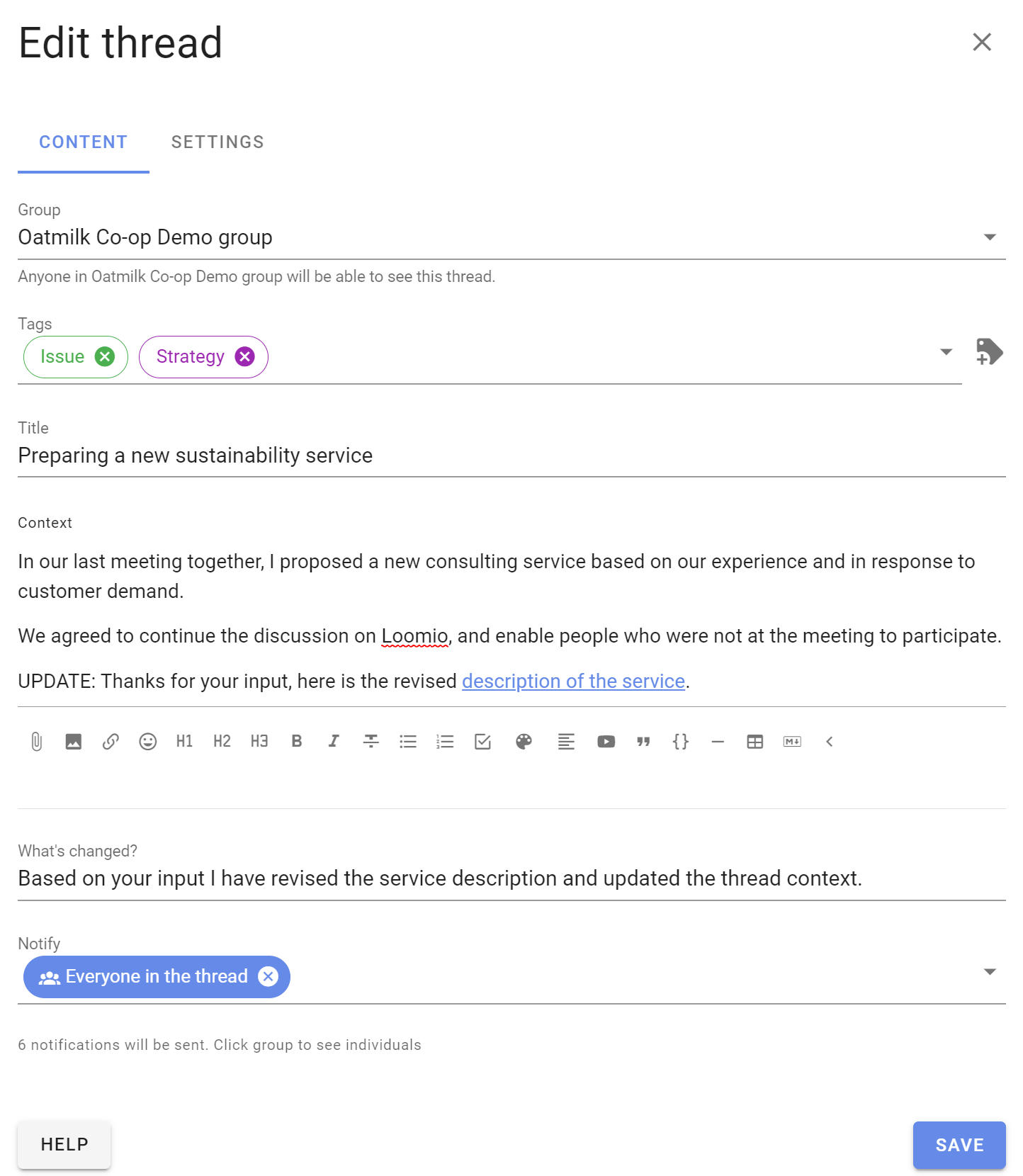Screen dimensions: 1023x1176
Task: Insert a table into the editor
Action: pos(754,742)
